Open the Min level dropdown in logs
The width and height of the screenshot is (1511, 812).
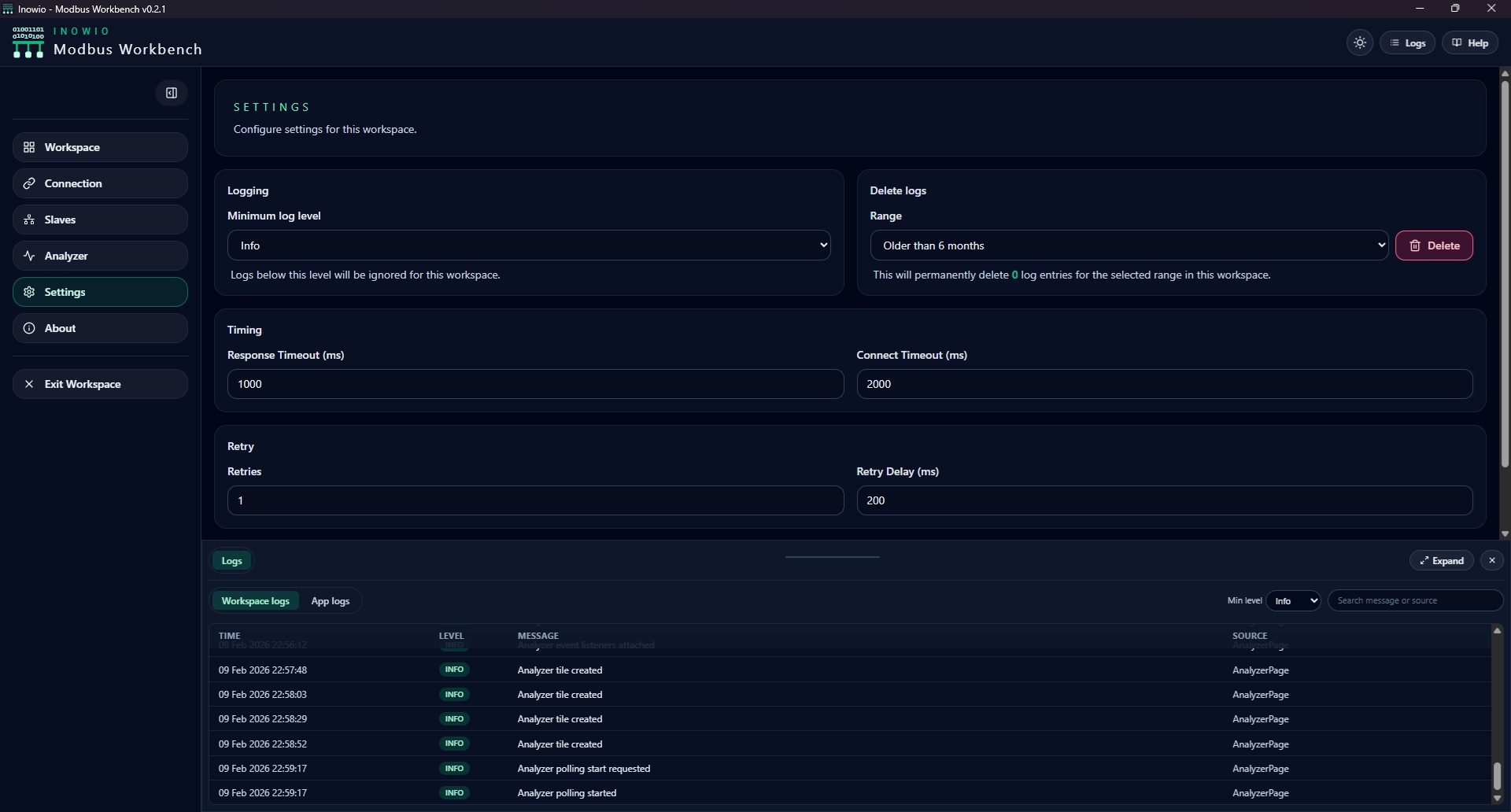pyautogui.click(x=1294, y=601)
